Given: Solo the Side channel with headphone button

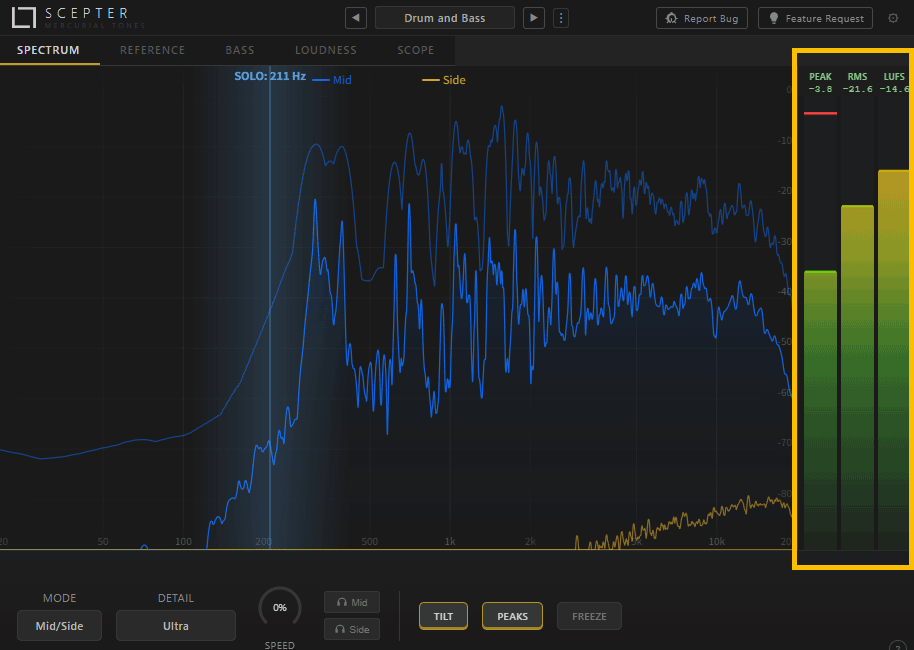Looking at the screenshot, I should click(x=352, y=629).
